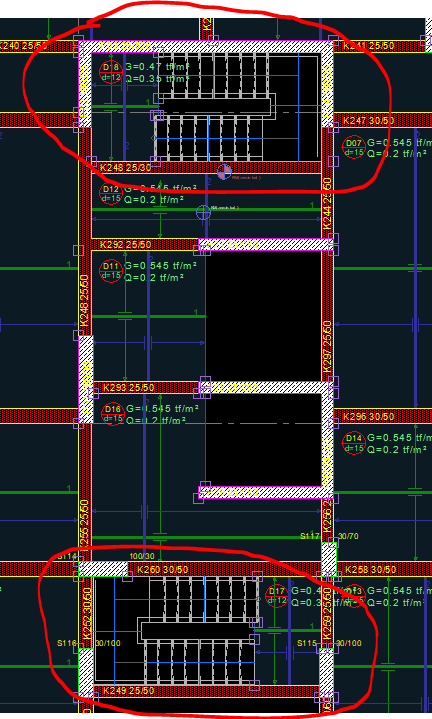Select the D18 slab label circle
Image resolution: width=432 pixels, height=719 pixels.
click(x=111, y=72)
